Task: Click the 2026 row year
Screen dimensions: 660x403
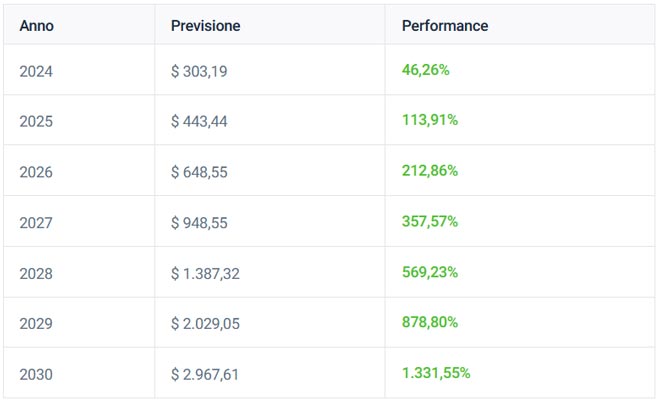Action: [36, 172]
